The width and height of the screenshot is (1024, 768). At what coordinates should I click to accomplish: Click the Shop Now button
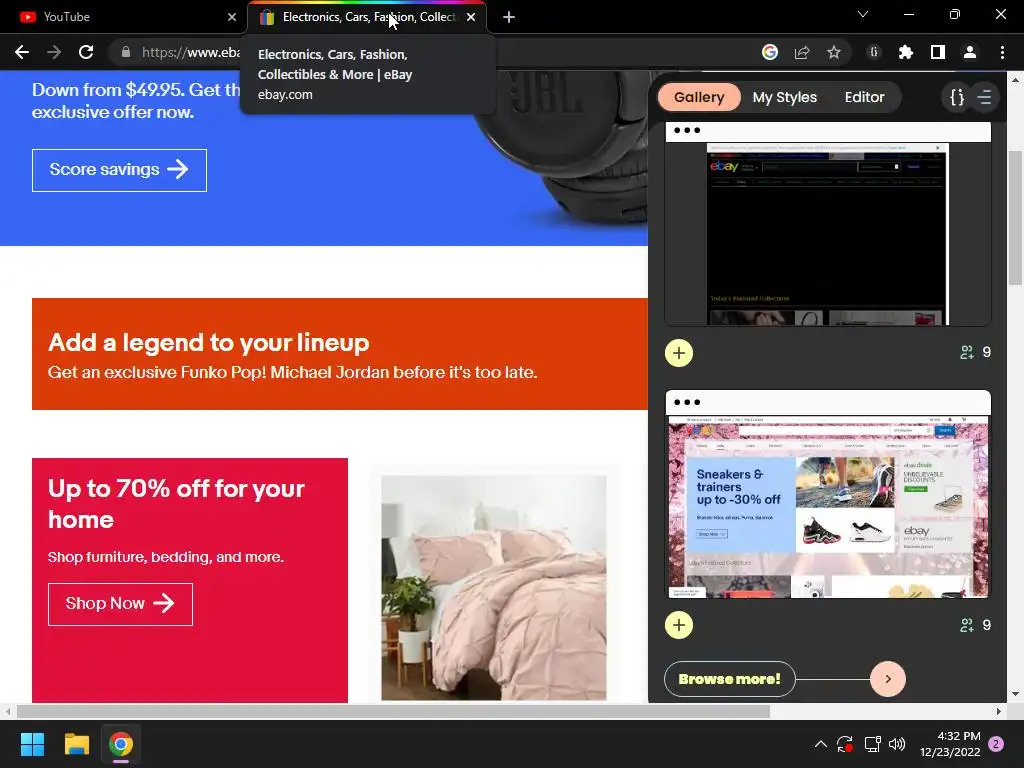coord(120,603)
